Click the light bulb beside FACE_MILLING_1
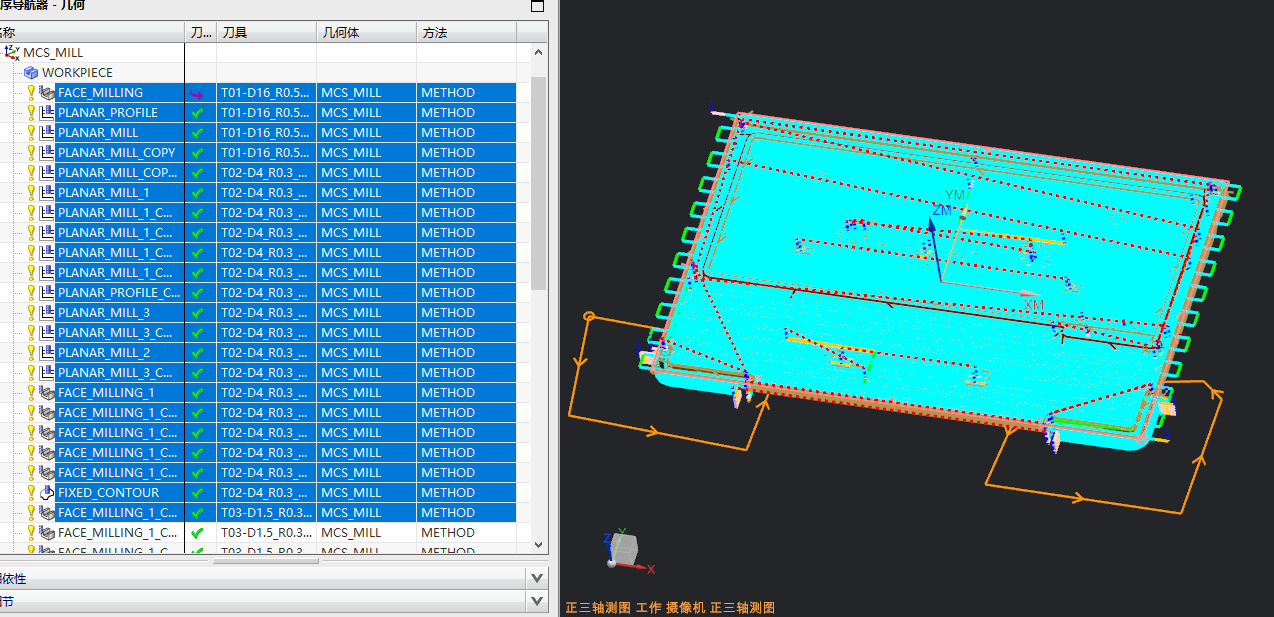 coord(31,392)
